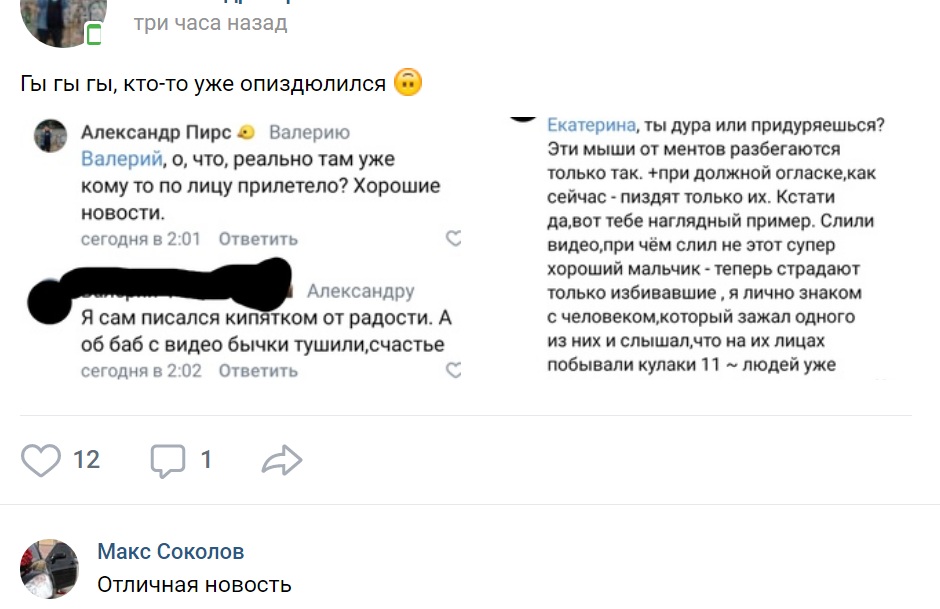This screenshot has height=609, width=940.
Task: Click emoji badge next to Александр Пирс name
Action: tap(246, 133)
